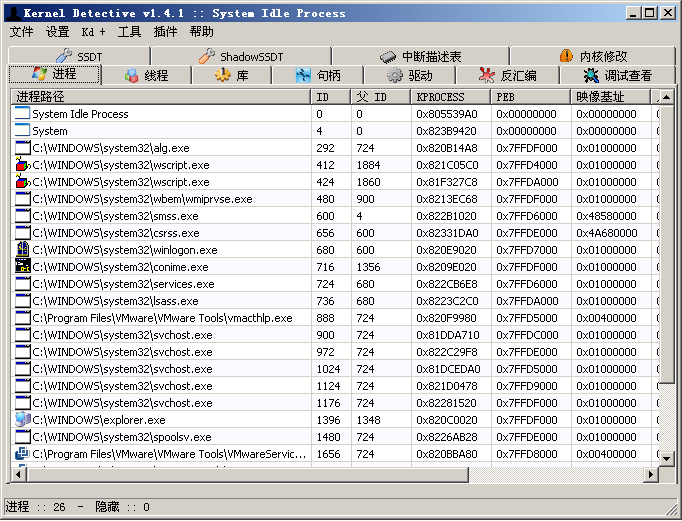This screenshot has height=521, width=682.
Task: Select the csrss.exe process row
Action: (335, 233)
